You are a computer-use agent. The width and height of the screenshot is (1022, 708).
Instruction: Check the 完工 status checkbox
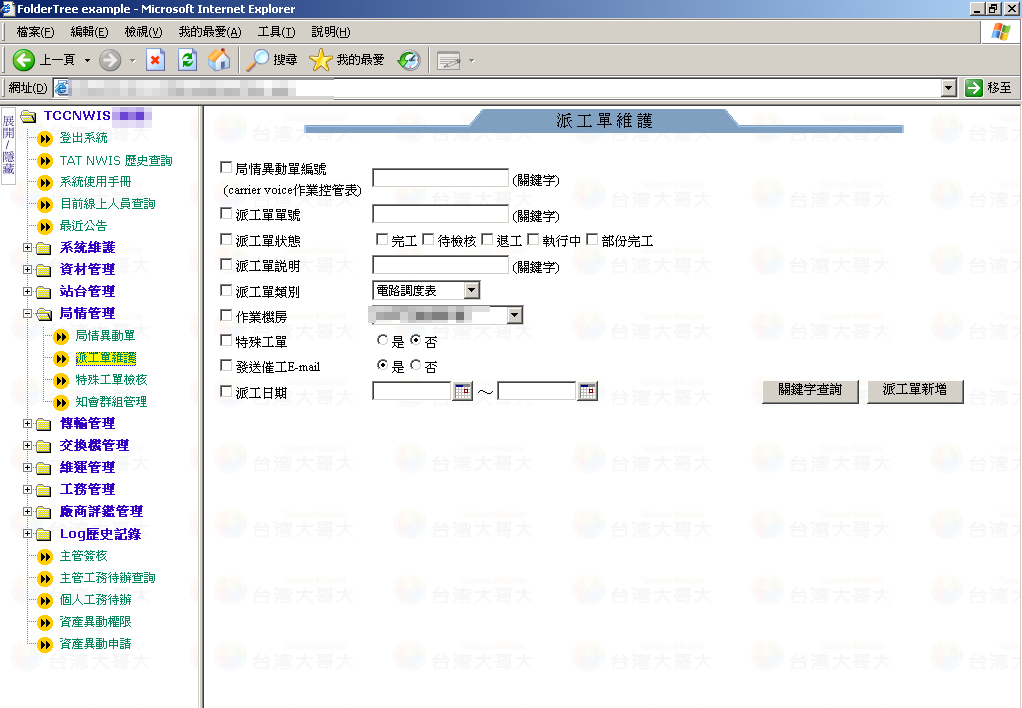(x=382, y=240)
